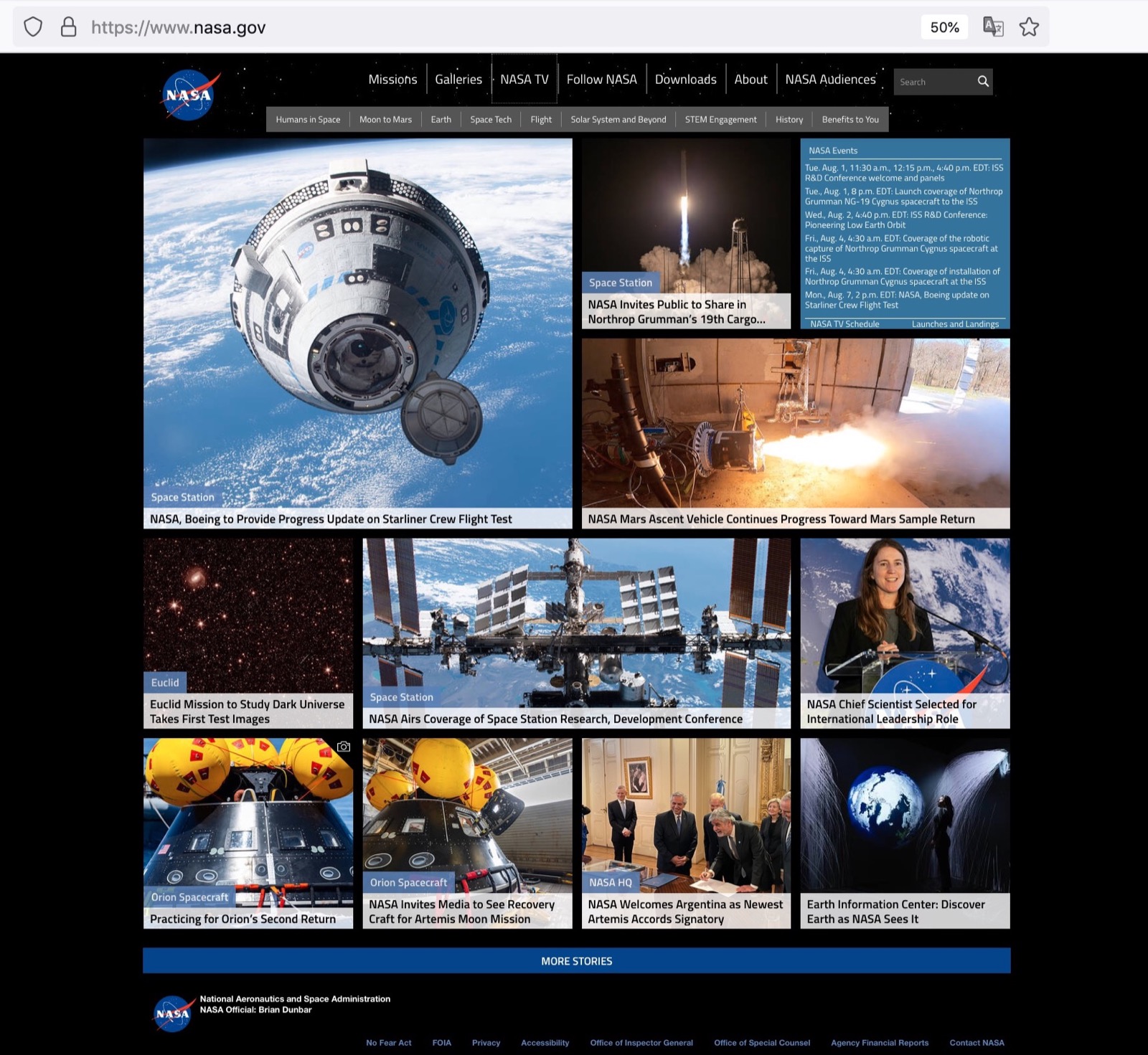This screenshot has height=1055, width=1148.
Task: Open the Euclid Mission test images story
Action: 248,711
